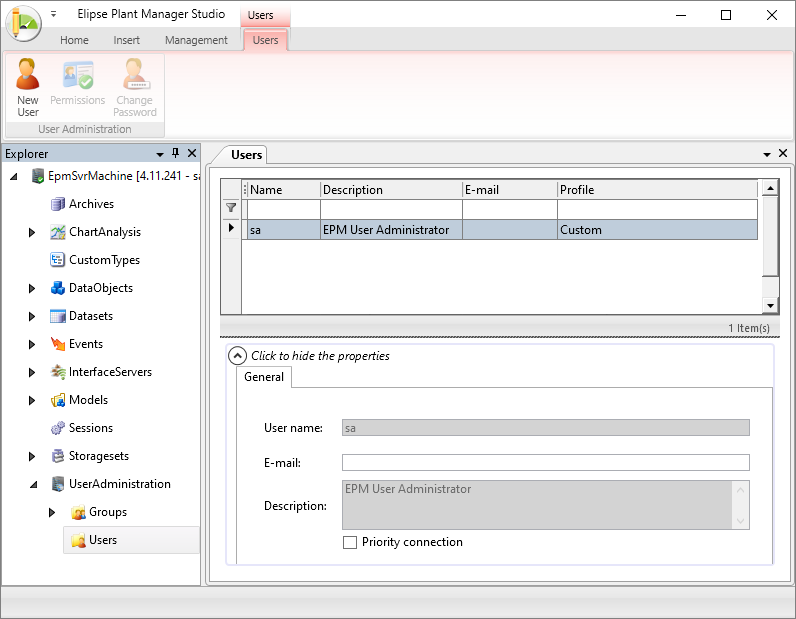Select the Datasets icon
This screenshot has width=796, height=619.
pos(57,316)
